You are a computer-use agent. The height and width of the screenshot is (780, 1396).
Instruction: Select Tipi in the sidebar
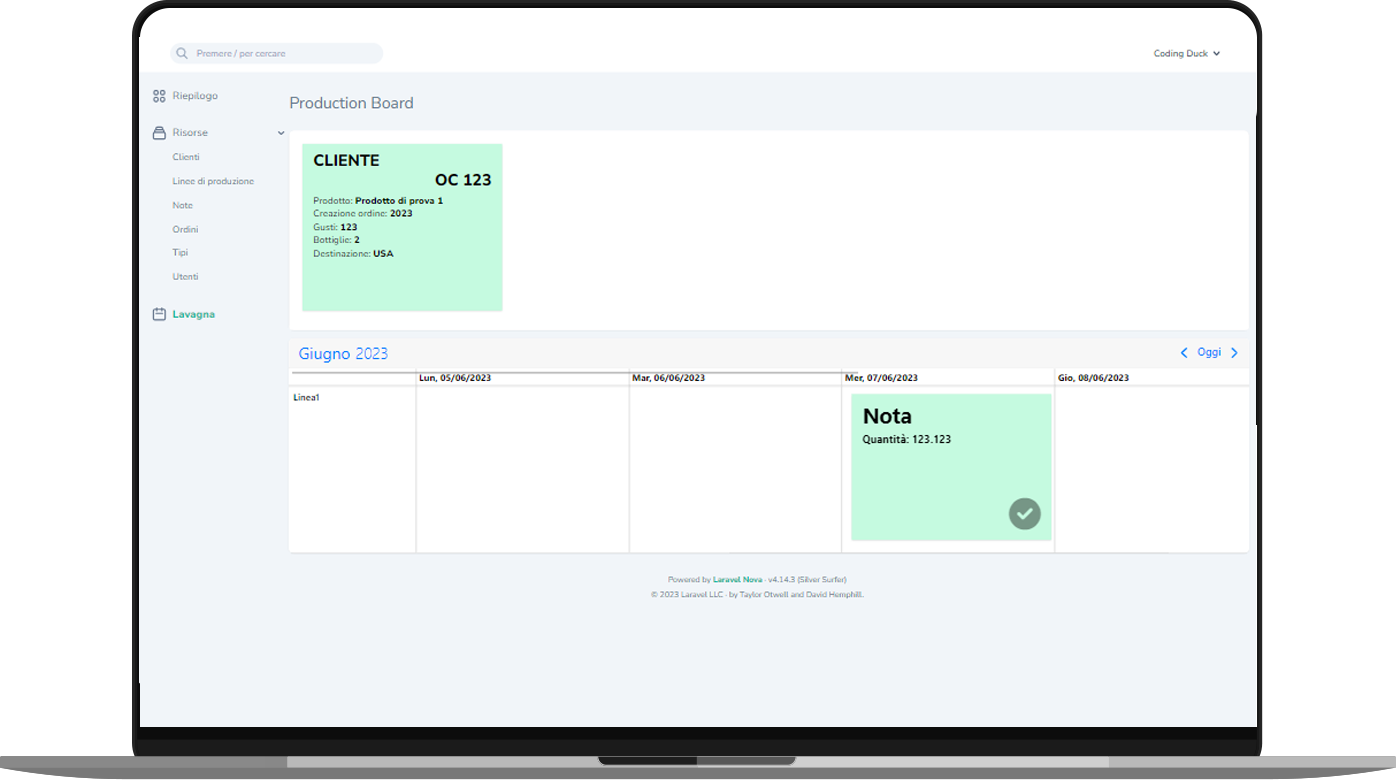coord(180,253)
